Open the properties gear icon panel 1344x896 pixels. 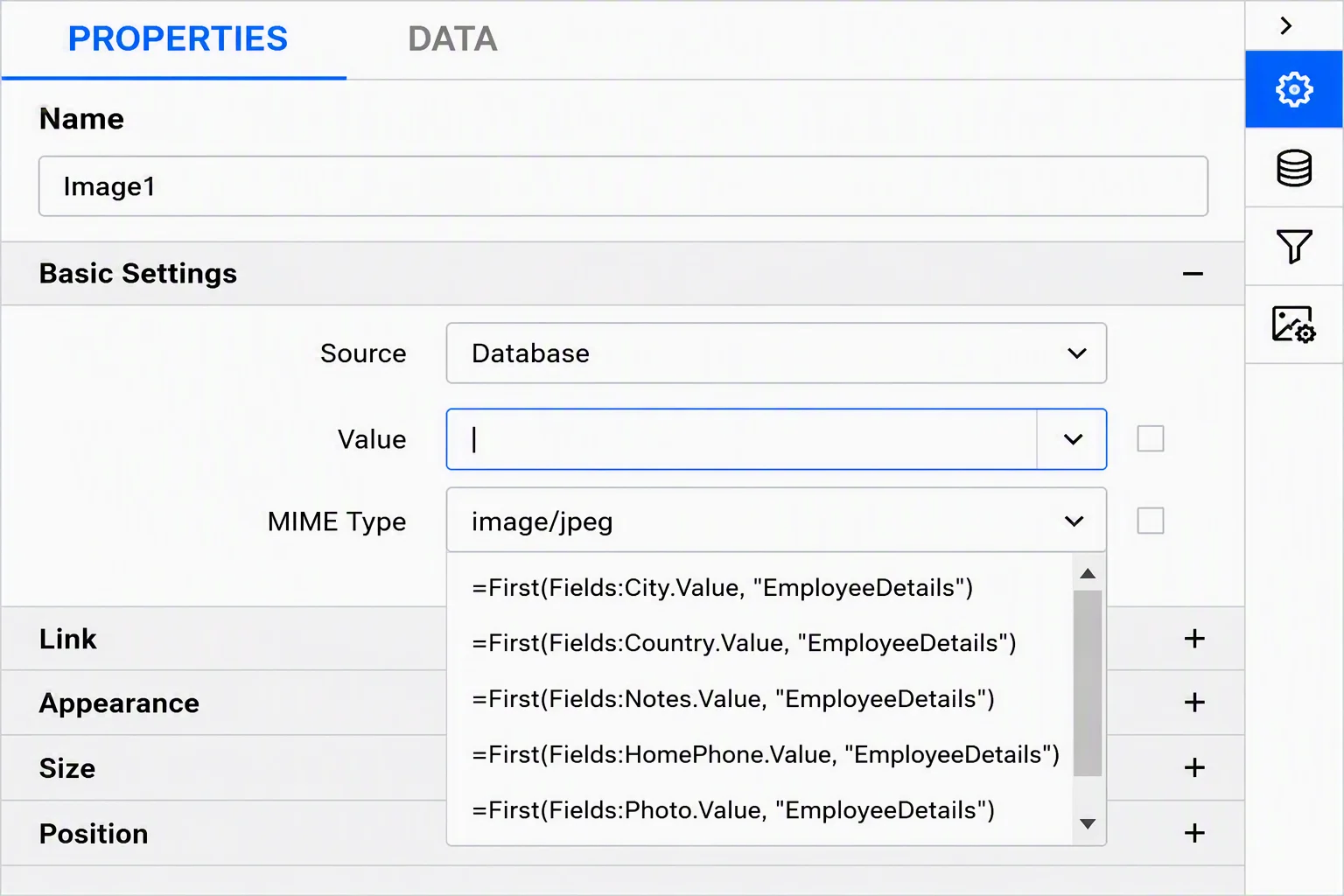coord(1294,89)
